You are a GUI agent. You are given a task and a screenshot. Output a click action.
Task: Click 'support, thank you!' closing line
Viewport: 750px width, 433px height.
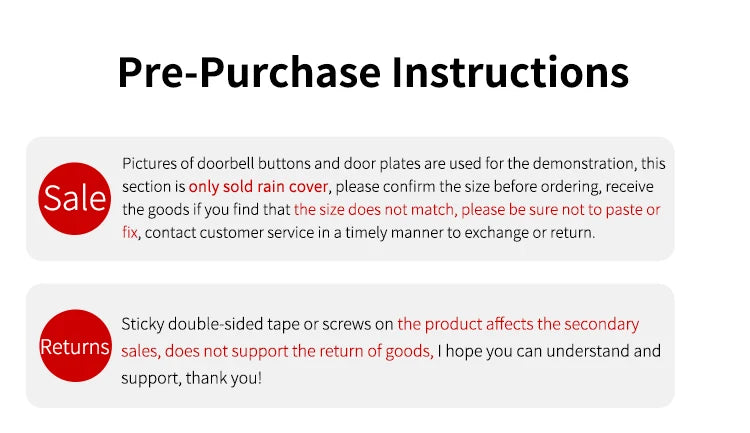(x=191, y=378)
